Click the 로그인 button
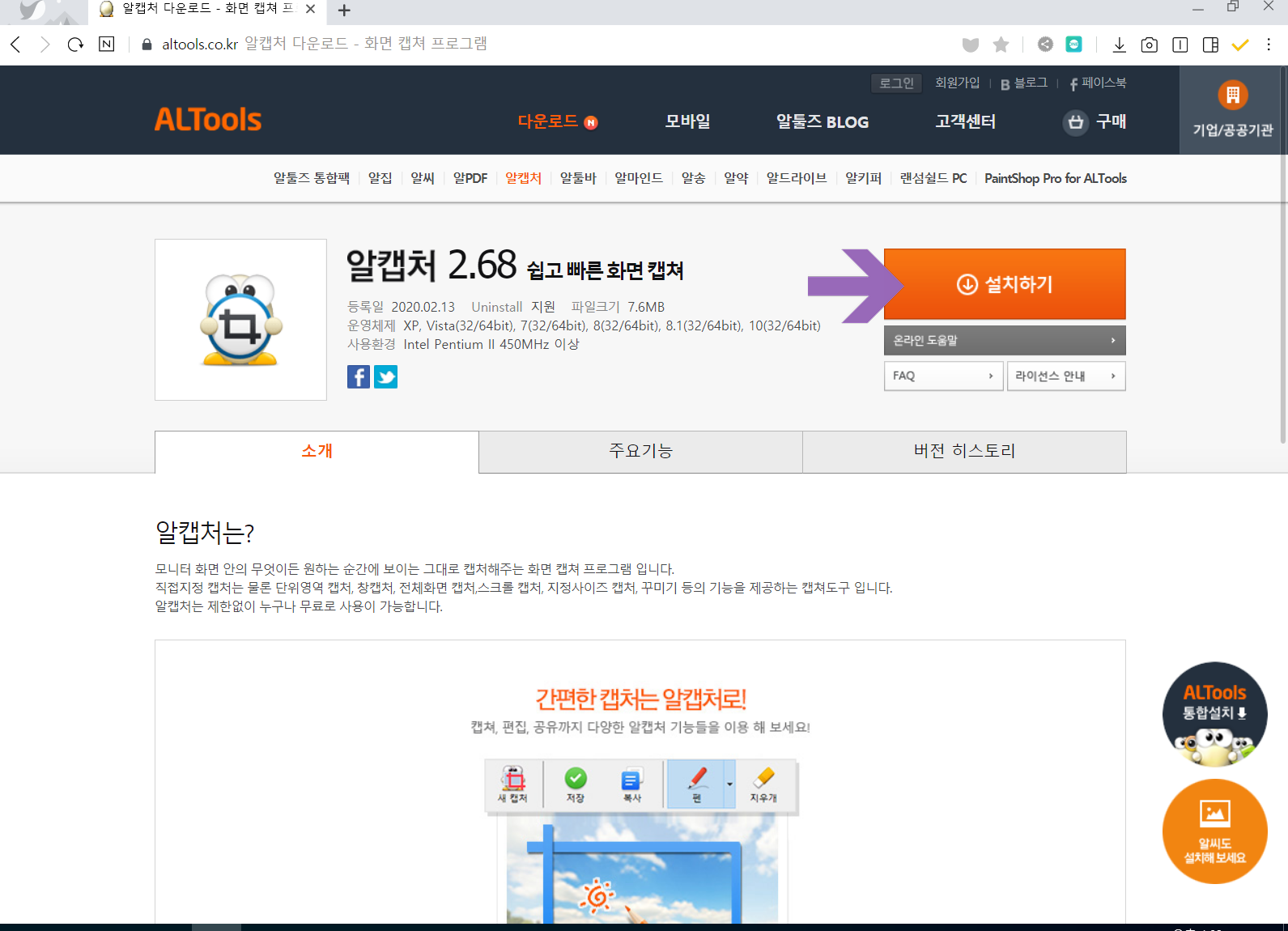 click(897, 83)
